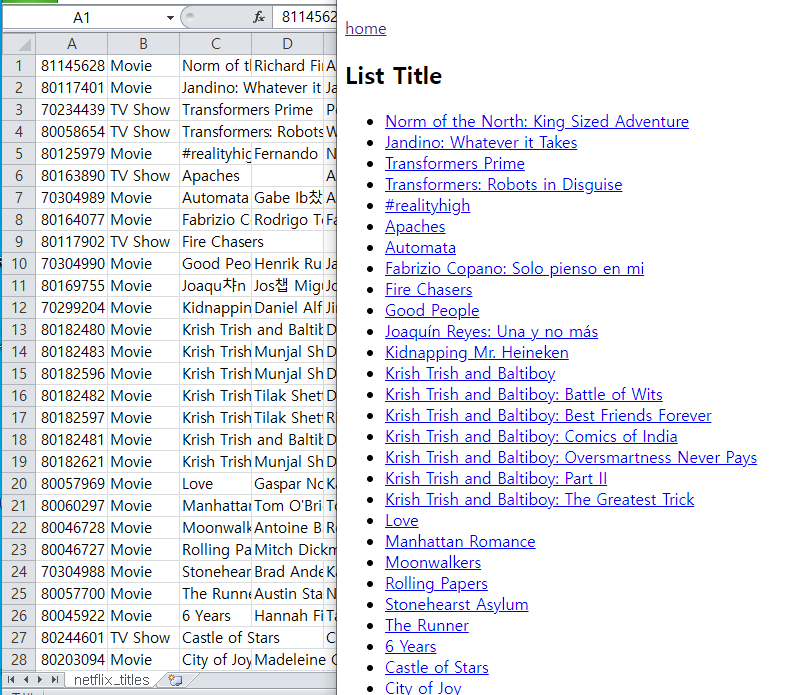Viewport: 802px width, 695px height.
Task: Click the Name Box showing A1
Action: (x=82, y=18)
